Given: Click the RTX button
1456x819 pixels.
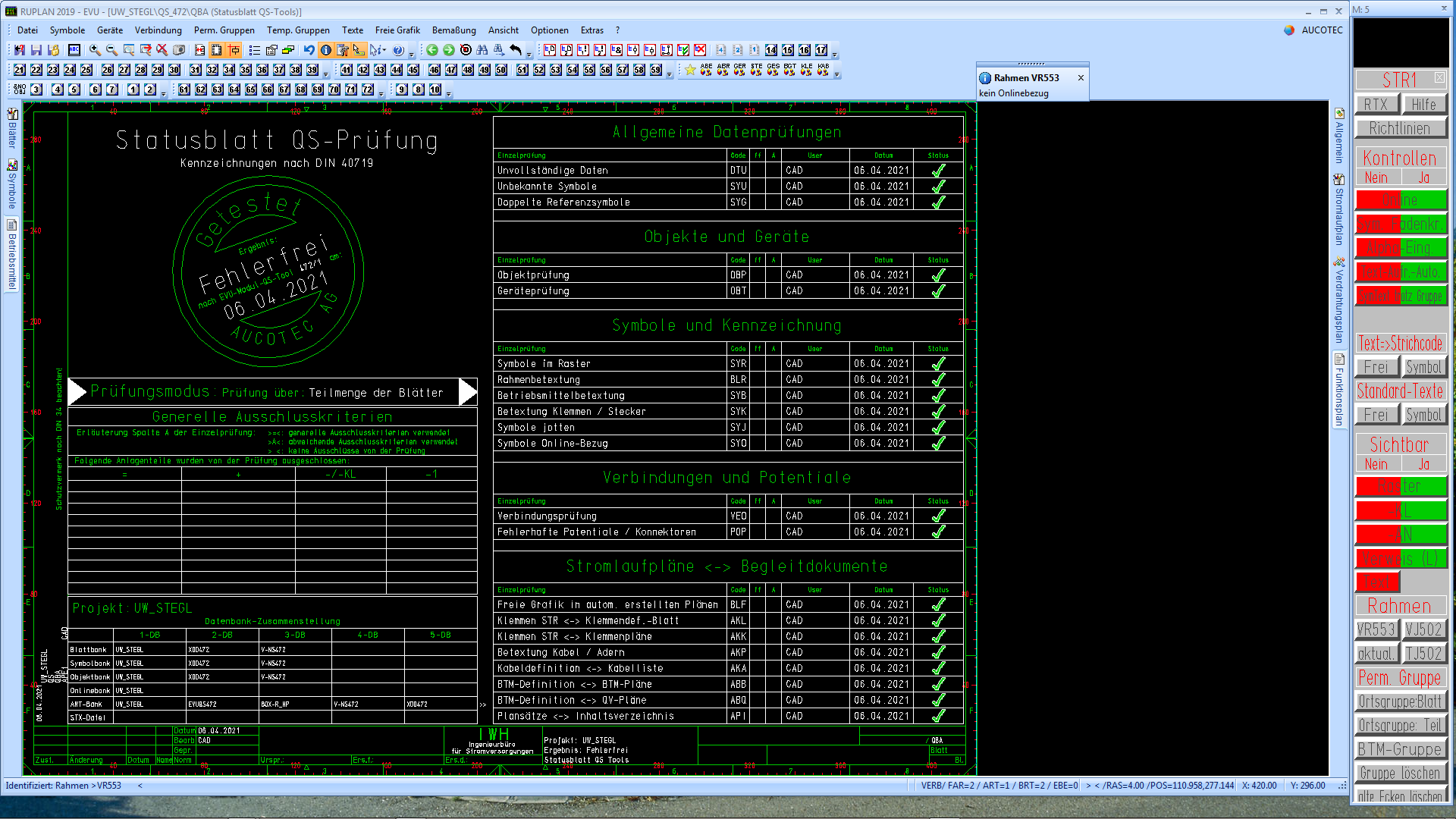Looking at the screenshot, I should click(1376, 105).
